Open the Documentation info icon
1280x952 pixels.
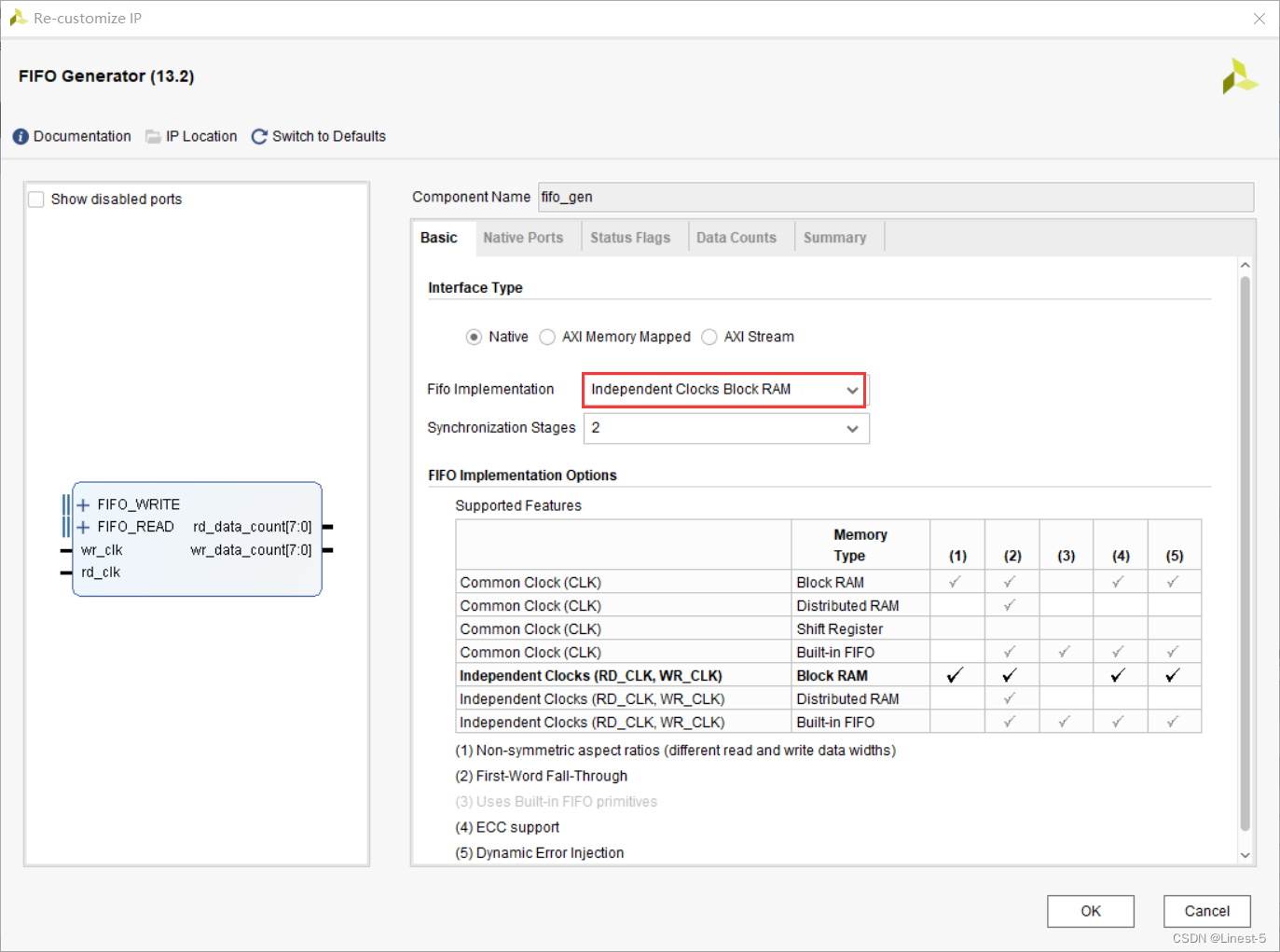(x=21, y=137)
